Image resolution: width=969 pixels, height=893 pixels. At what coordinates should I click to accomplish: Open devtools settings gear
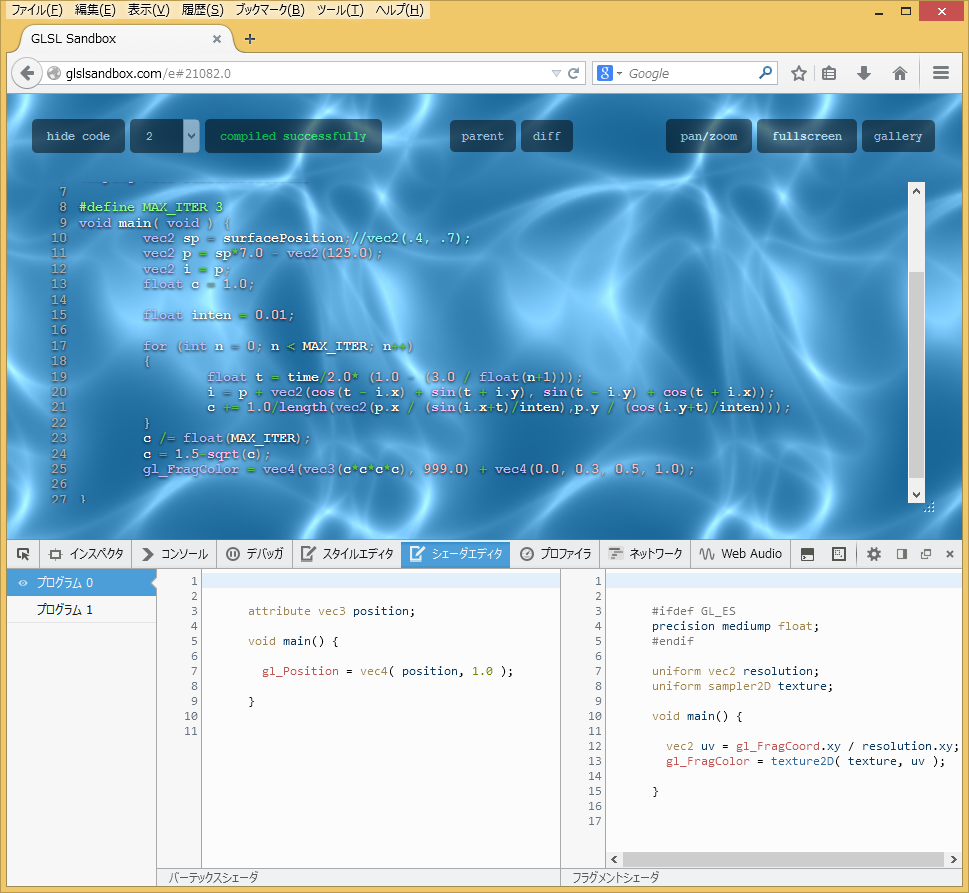click(x=873, y=554)
